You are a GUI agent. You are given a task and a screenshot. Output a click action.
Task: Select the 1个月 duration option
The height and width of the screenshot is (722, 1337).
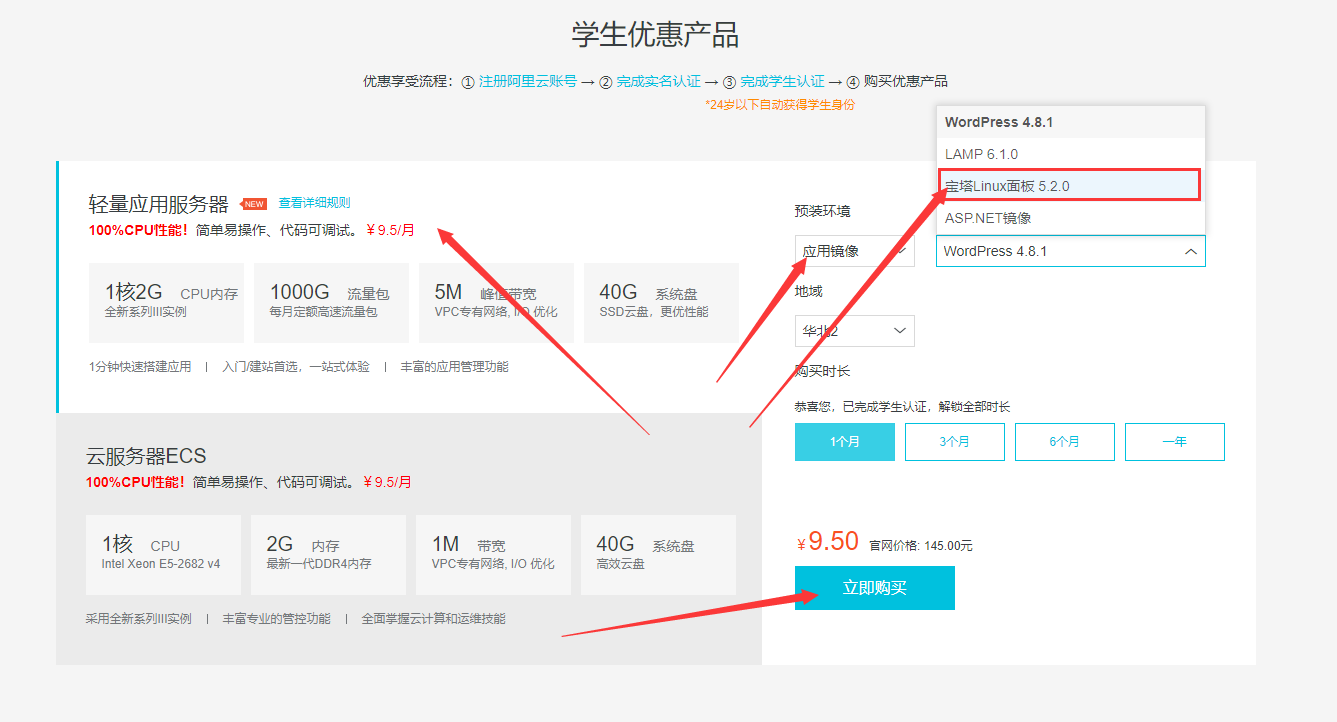pyautogui.click(x=845, y=442)
